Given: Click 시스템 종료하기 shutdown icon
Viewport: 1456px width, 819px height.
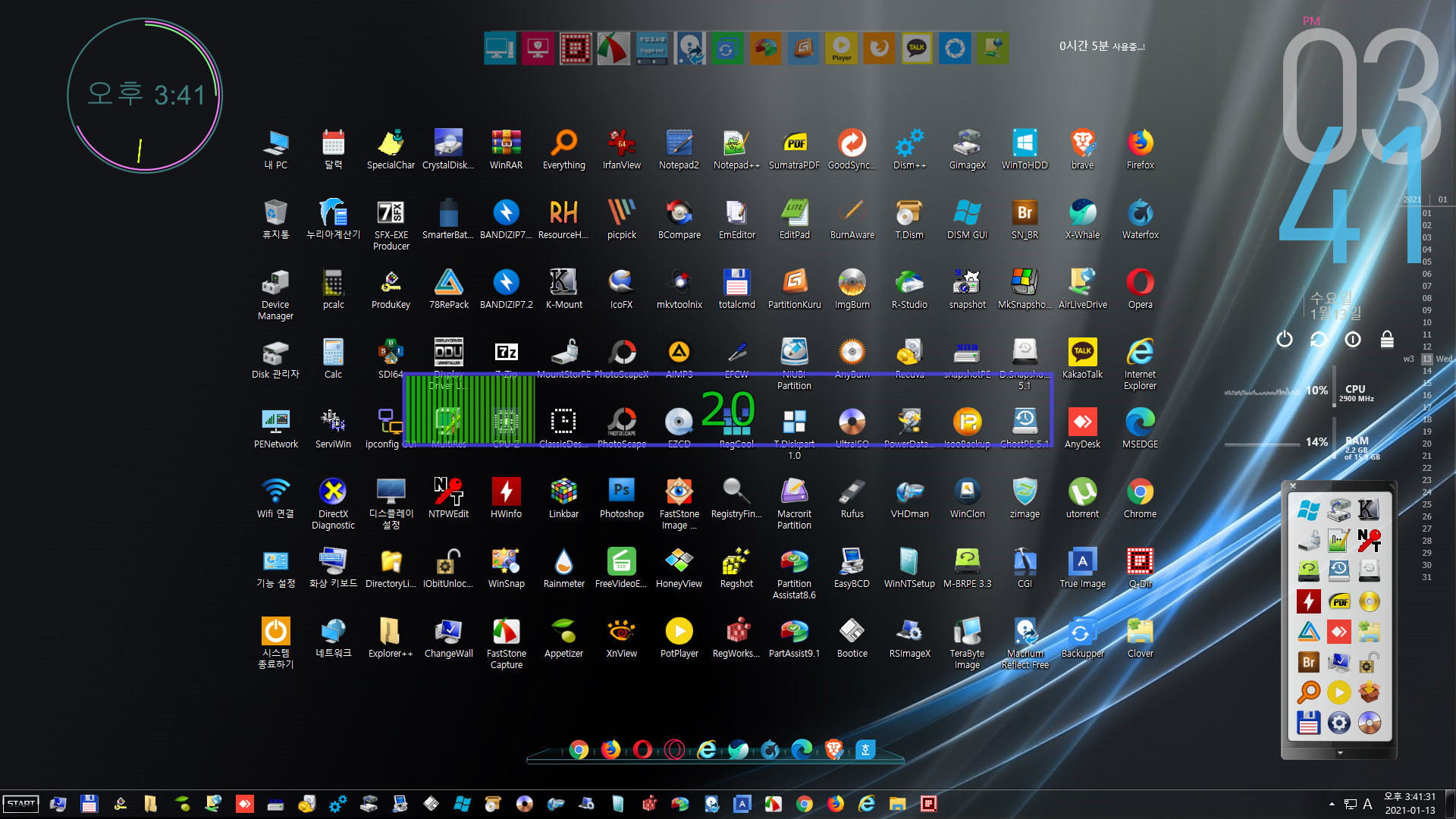Looking at the screenshot, I should click(x=275, y=642).
